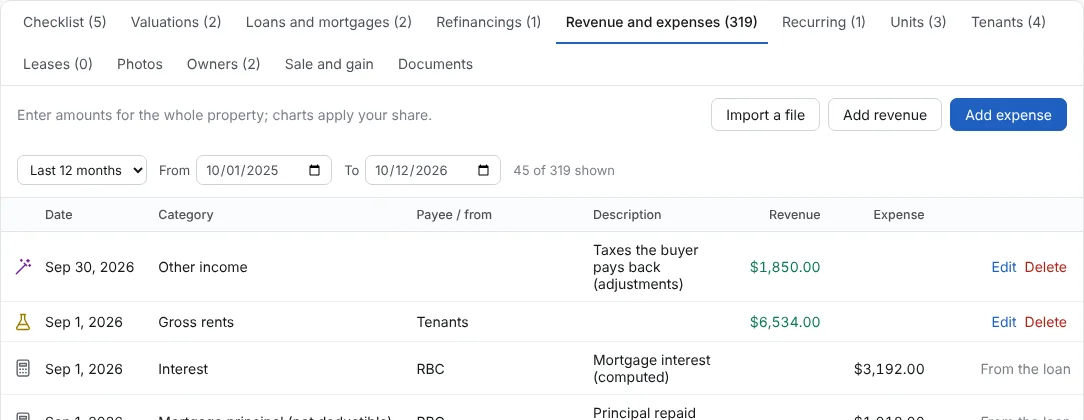Click the Other income category cell
The height and width of the screenshot is (420, 1084).
click(203, 267)
